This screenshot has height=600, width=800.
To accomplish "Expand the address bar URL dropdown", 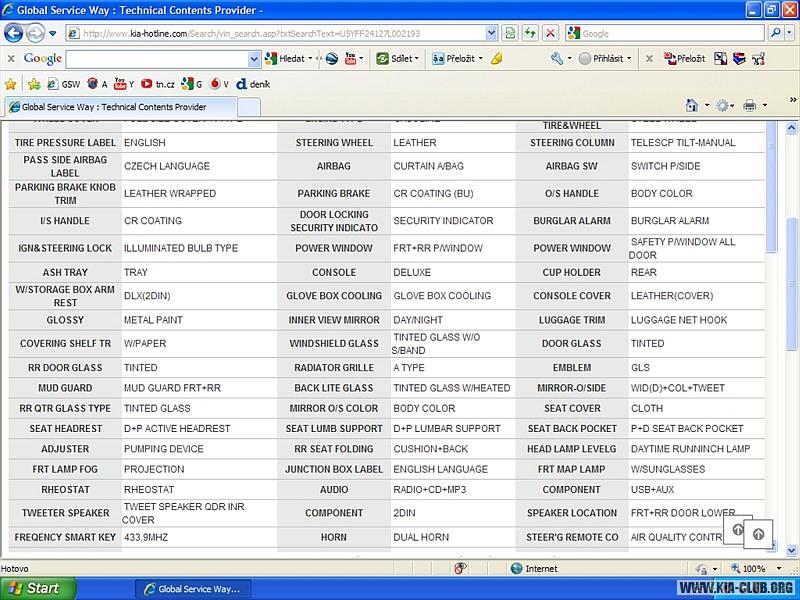I will (x=490, y=33).
